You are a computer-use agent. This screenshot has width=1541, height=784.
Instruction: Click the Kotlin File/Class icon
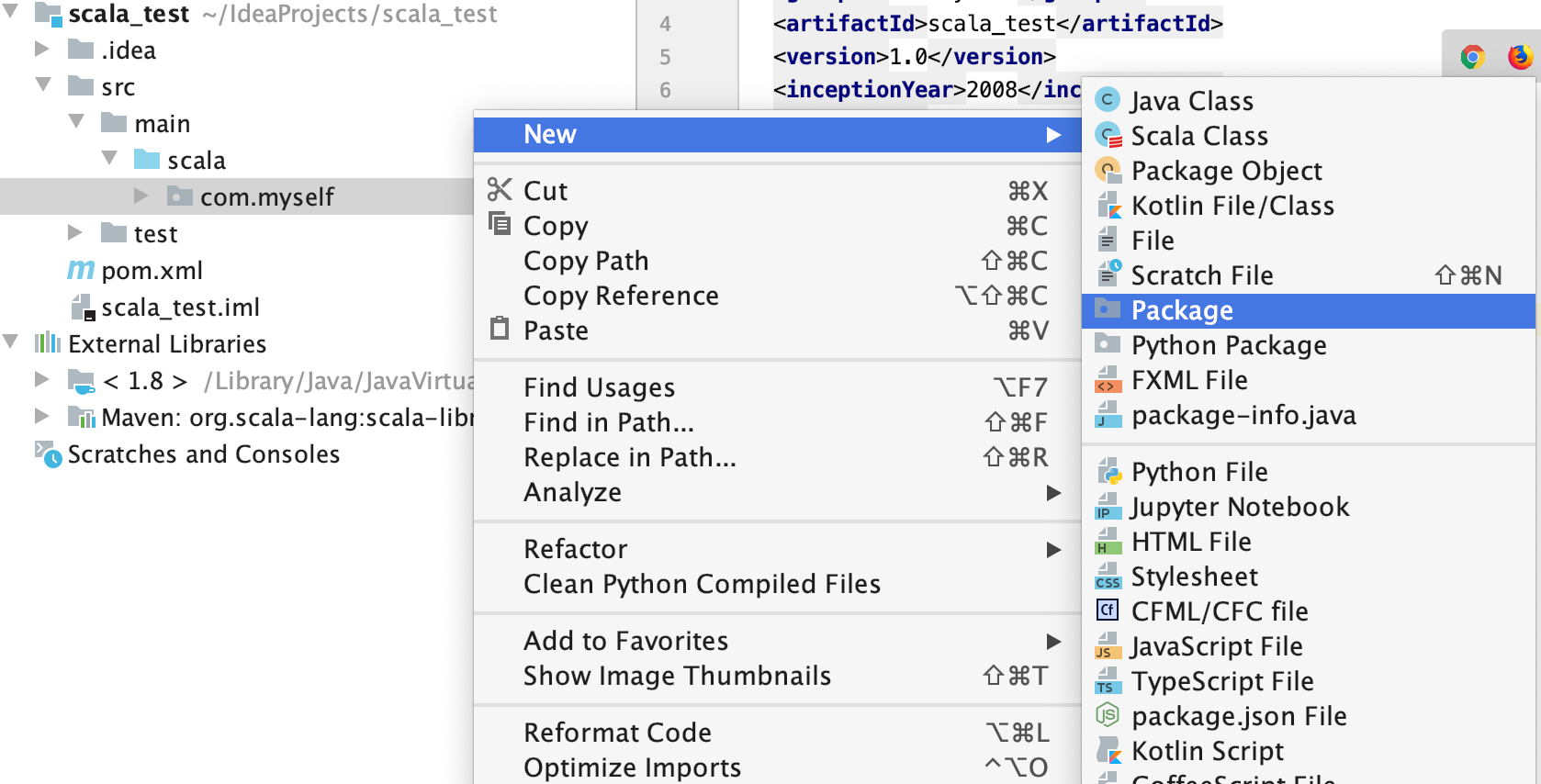pos(1108,206)
